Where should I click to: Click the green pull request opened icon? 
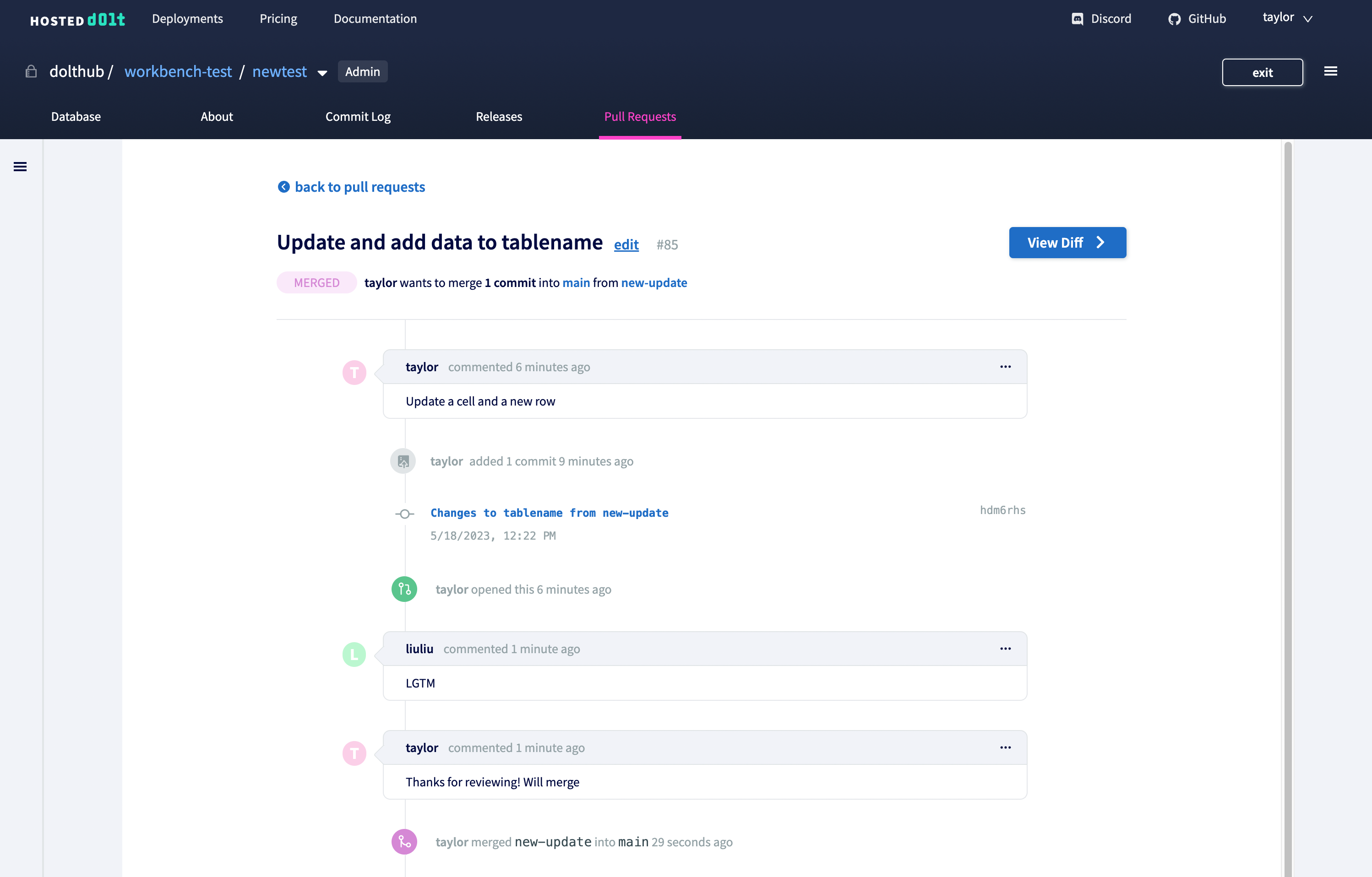coord(404,589)
